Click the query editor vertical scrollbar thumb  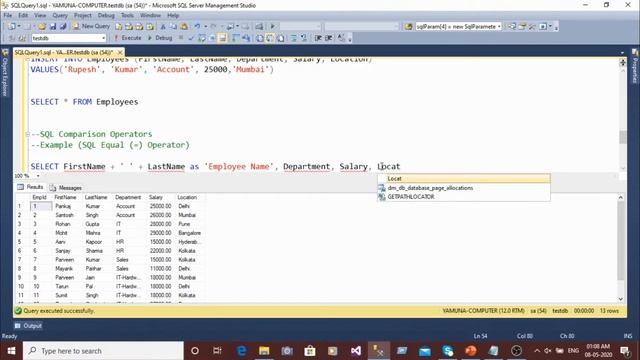click(x=622, y=137)
